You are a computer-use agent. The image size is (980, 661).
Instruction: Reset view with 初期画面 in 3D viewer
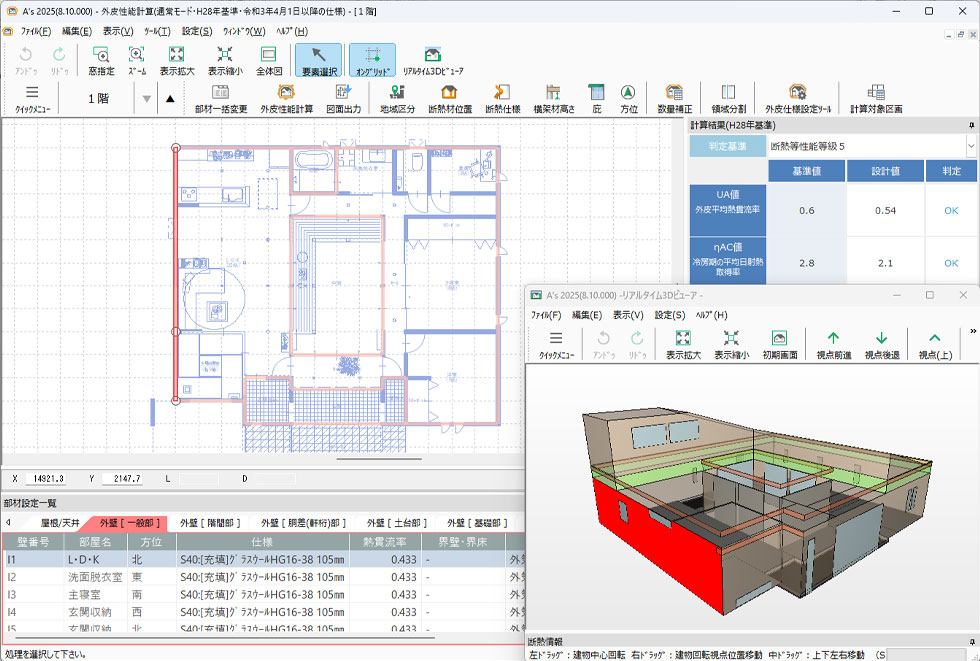pos(779,345)
